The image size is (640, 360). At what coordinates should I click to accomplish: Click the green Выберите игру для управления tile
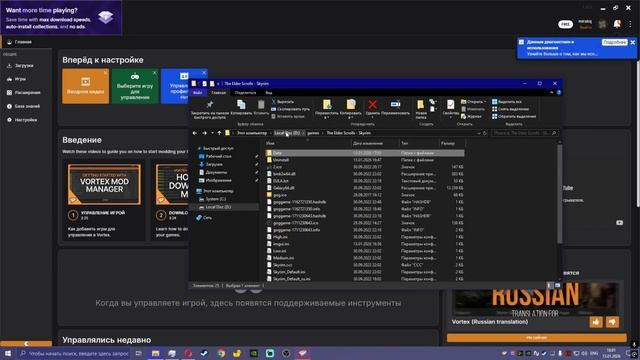point(135,86)
